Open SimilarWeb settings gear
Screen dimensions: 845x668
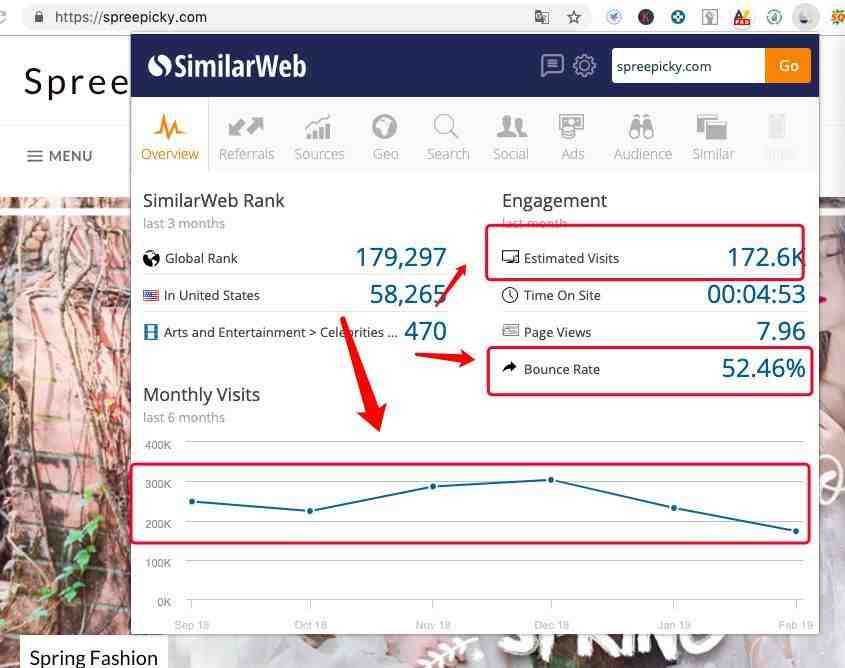584,66
